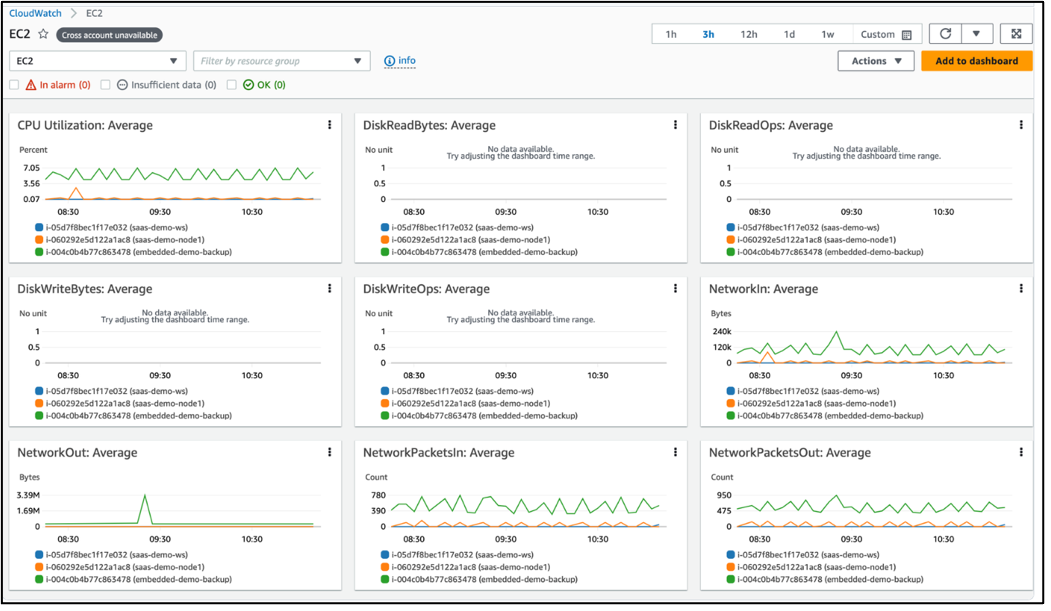Click the fullscreen expand icon
1051x611 pixels.
[x=1015, y=34]
